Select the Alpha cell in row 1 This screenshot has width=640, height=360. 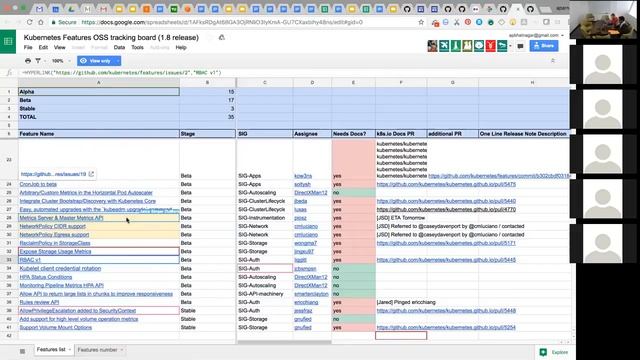point(98,92)
